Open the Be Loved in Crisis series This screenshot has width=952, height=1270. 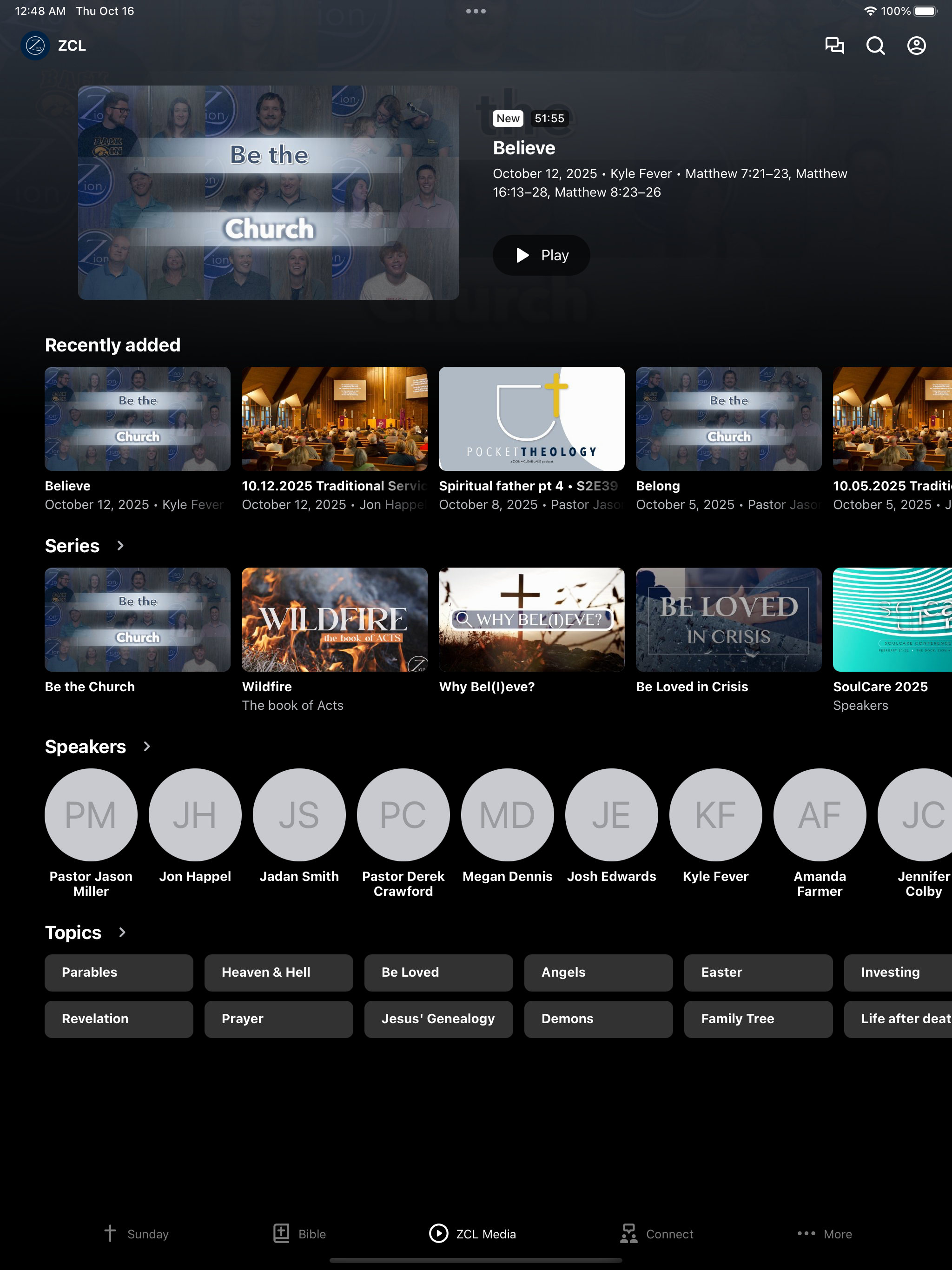click(x=728, y=631)
